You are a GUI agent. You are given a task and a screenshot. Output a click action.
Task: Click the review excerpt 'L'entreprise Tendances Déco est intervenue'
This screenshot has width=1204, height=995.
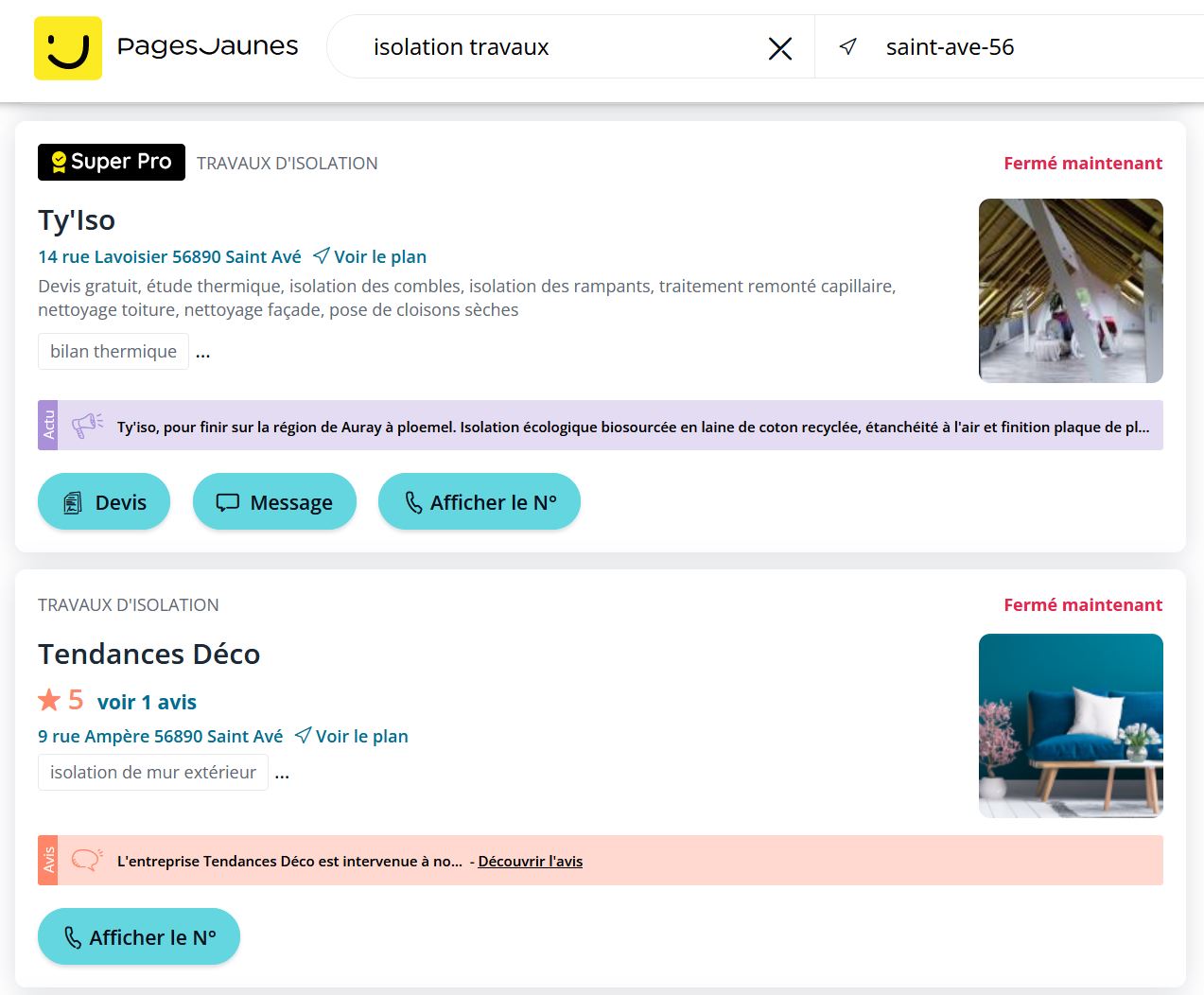click(289, 861)
